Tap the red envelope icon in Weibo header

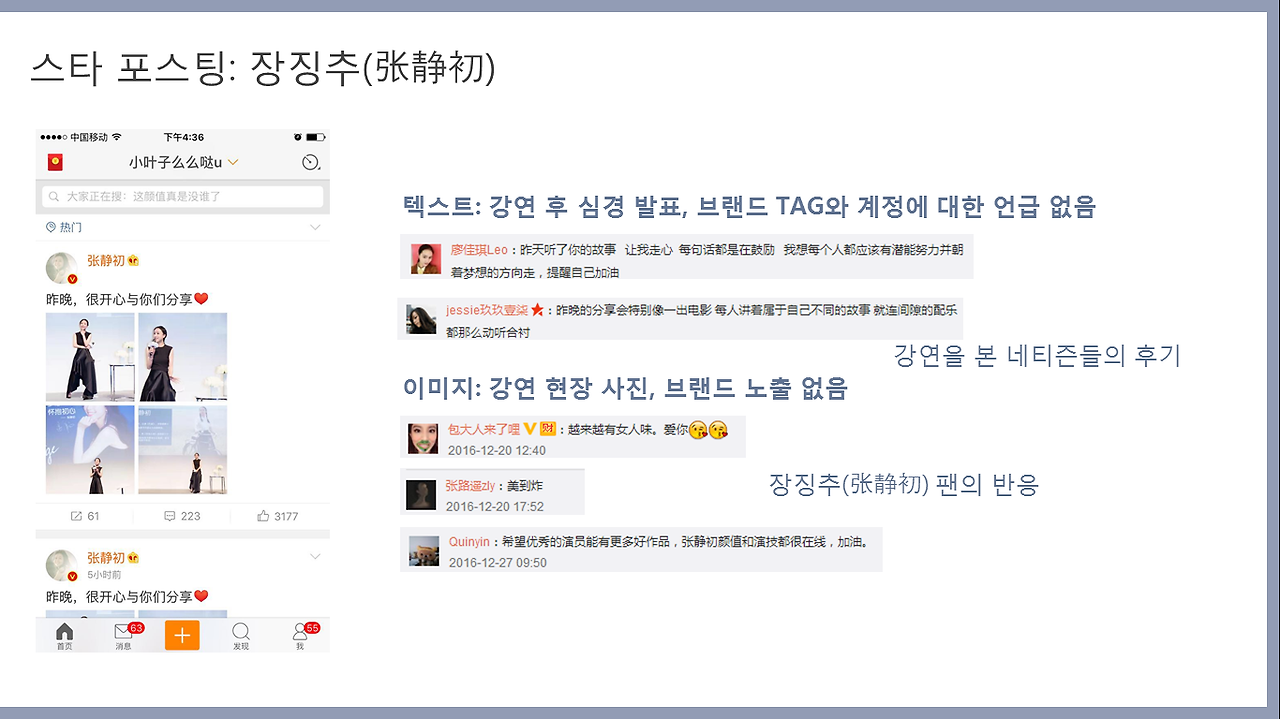55,163
